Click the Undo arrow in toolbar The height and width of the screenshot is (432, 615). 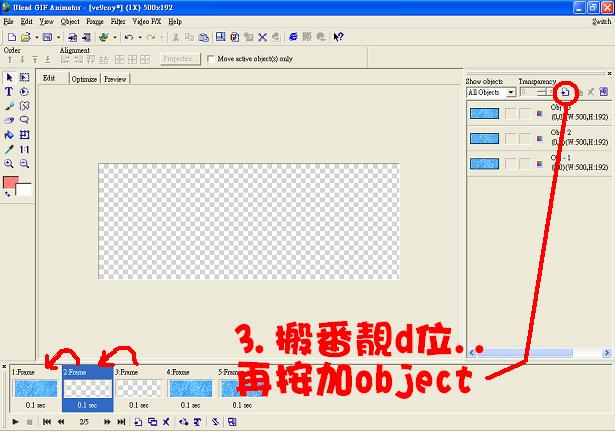click(x=128, y=38)
